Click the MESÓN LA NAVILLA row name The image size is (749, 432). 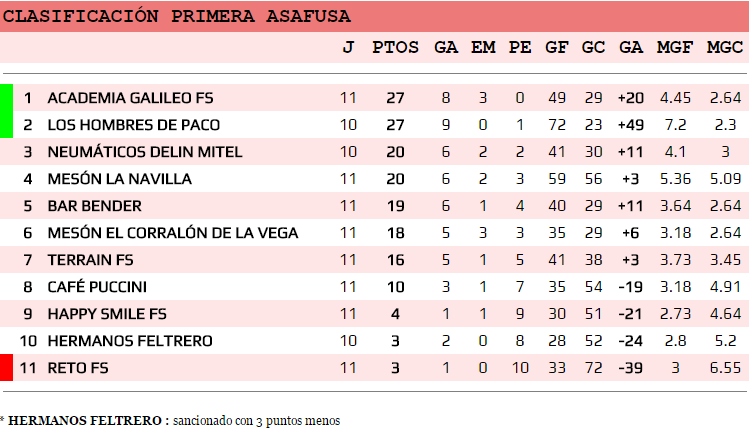coord(119,179)
